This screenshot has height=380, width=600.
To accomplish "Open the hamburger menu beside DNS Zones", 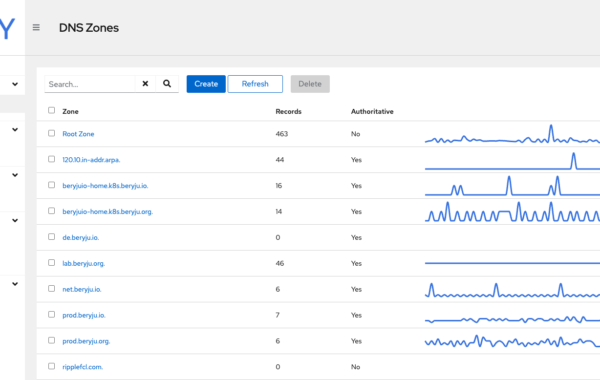I will [x=36, y=28].
